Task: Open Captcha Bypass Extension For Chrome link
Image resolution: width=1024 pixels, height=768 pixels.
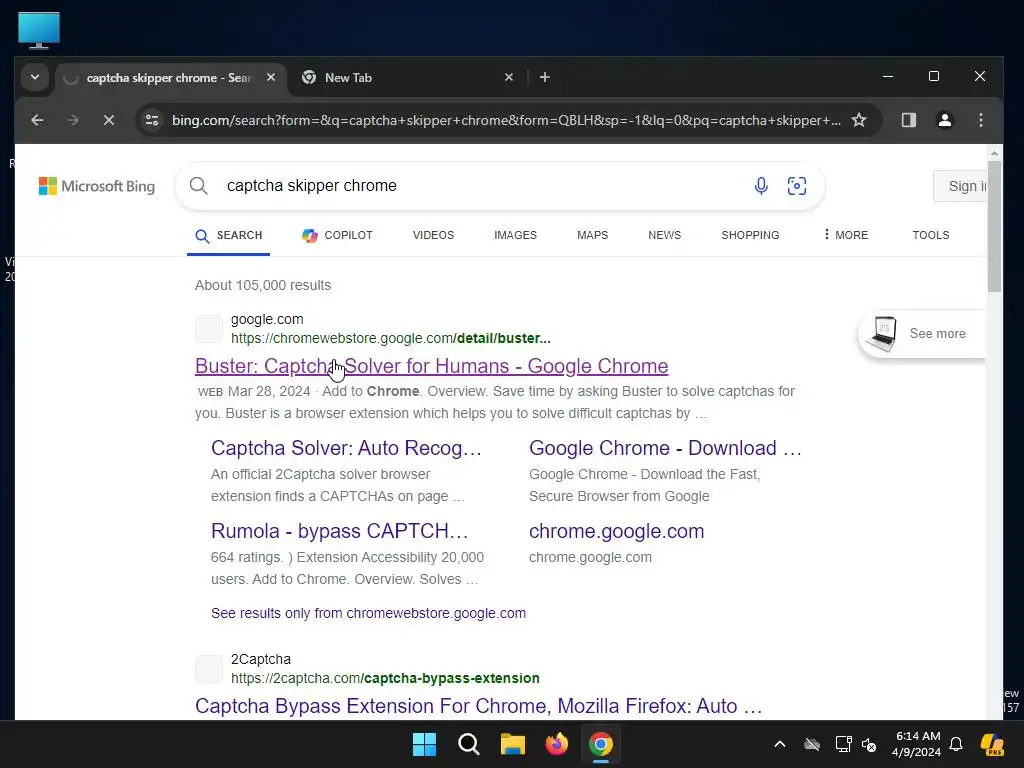Action: [x=479, y=706]
